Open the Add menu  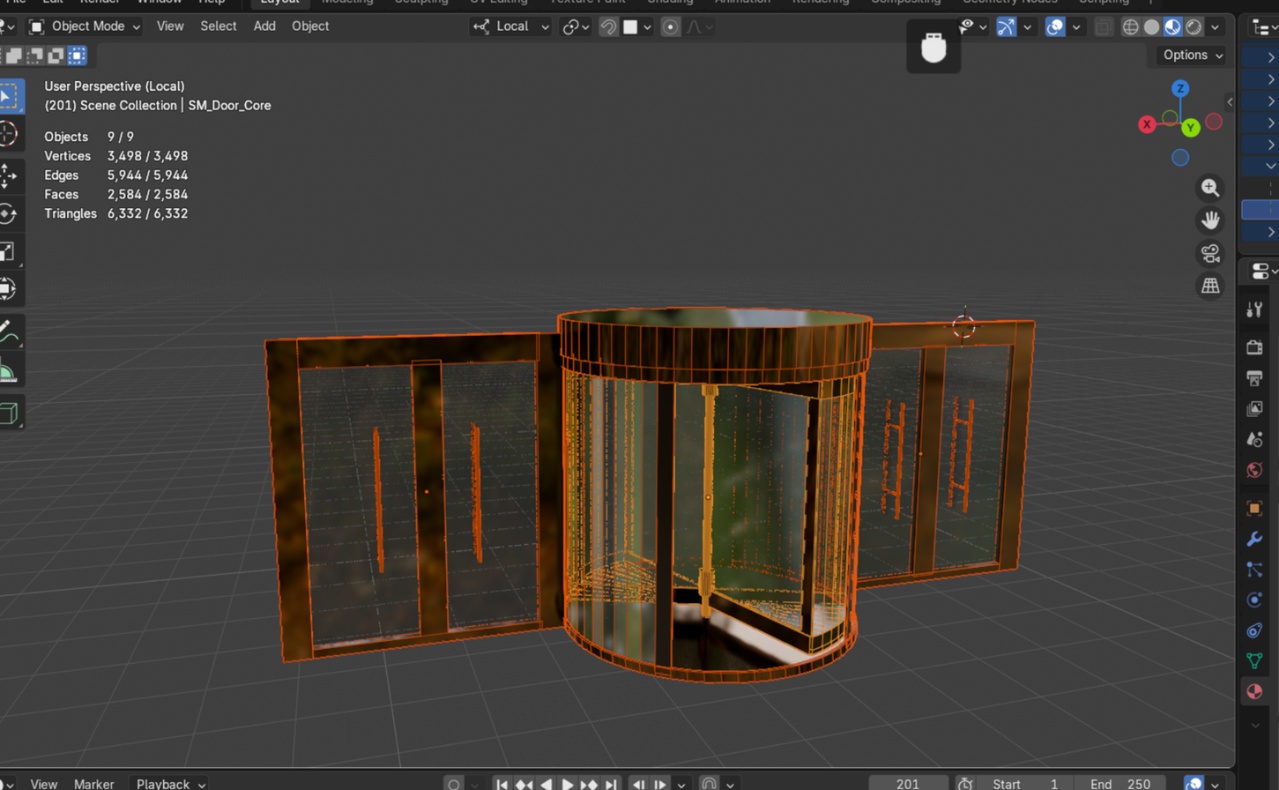point(264,26)
